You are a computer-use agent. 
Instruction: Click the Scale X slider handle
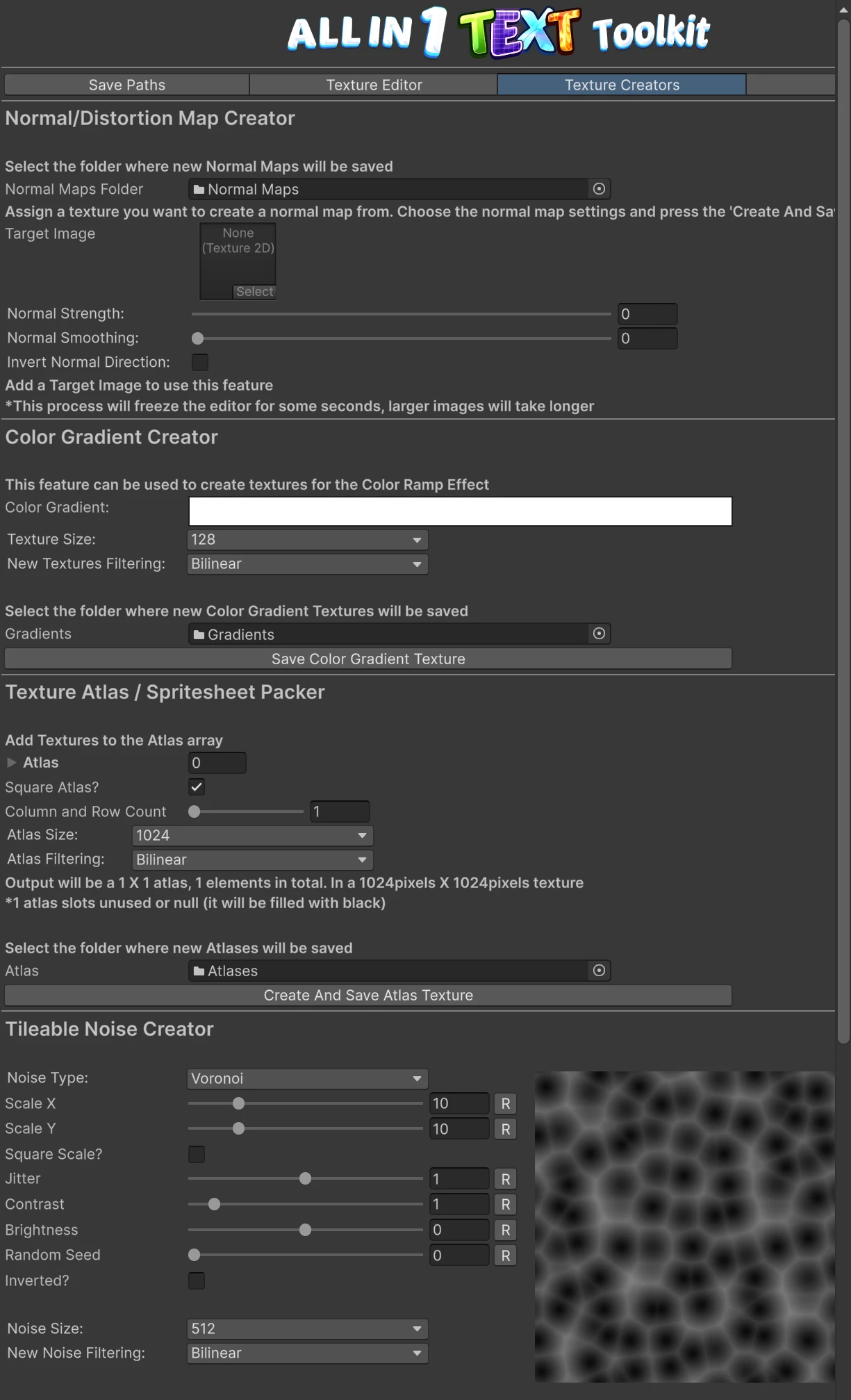tap(239, 1103)
